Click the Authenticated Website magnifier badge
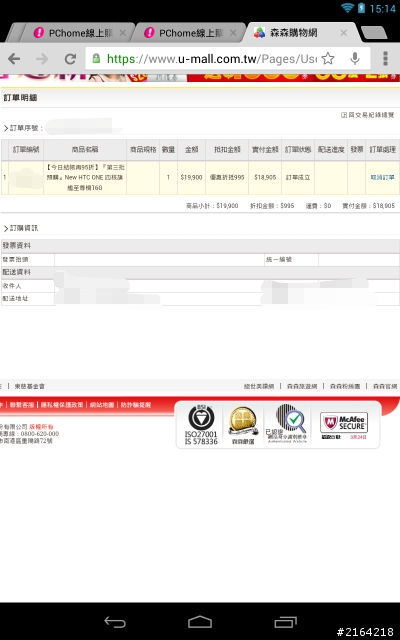 coord(287,424)
